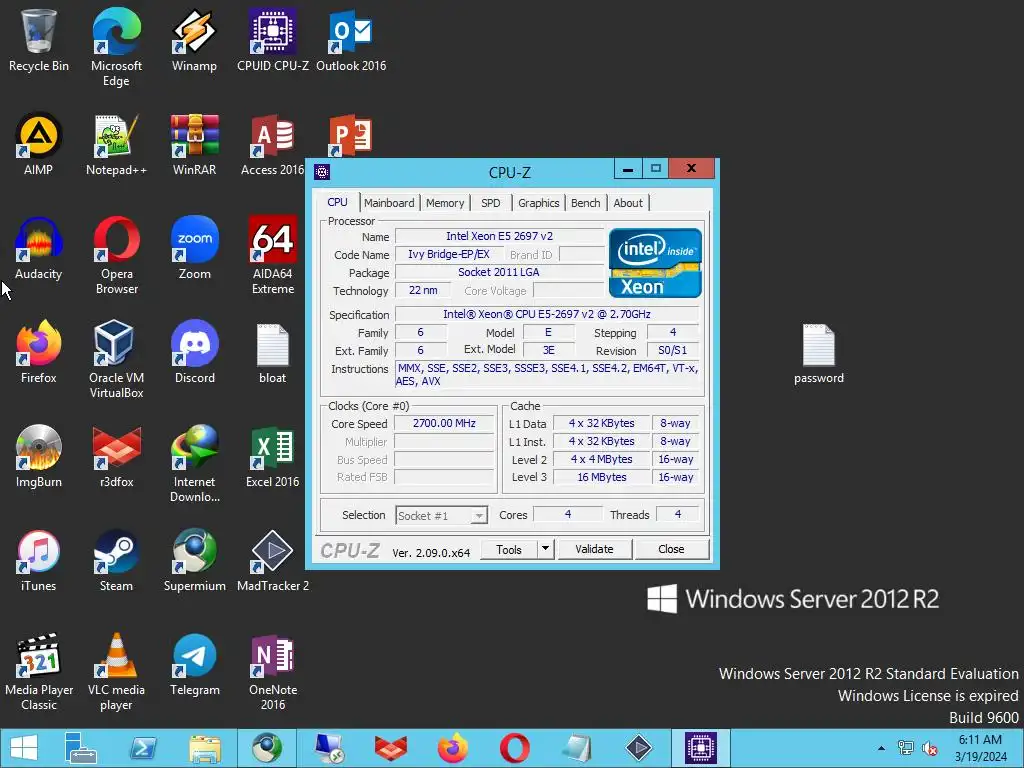Select the Opera Browser desktop icon
Screen dimensions: 1024x768
(x=116, y=255)
